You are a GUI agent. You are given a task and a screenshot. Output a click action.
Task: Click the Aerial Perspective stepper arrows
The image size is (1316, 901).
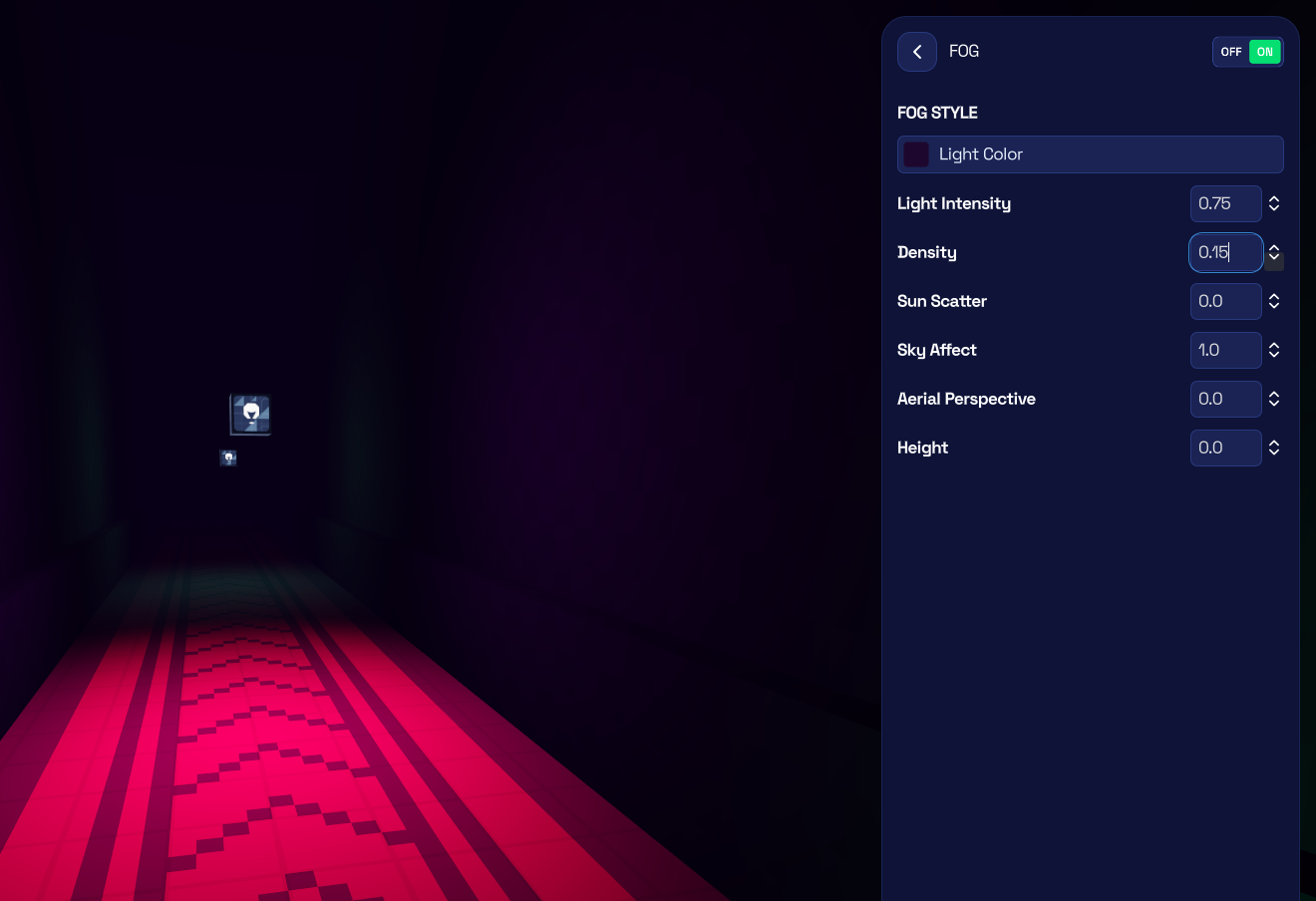click(x=1274, y=399)
